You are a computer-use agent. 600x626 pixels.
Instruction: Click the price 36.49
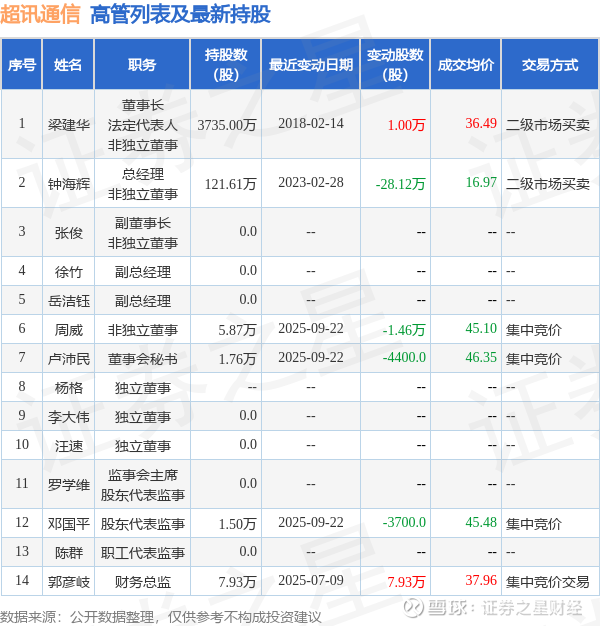click(481, 123)
